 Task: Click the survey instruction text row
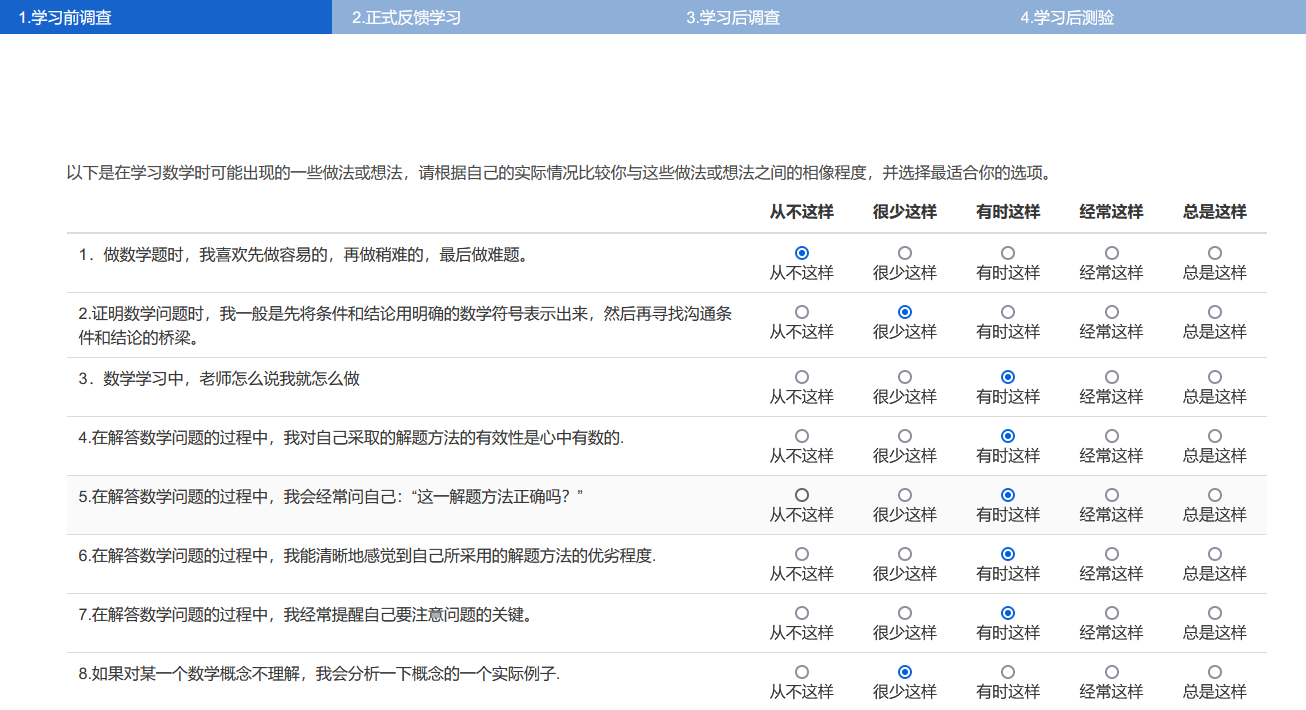pyautogui.click(x=567, y=171)
